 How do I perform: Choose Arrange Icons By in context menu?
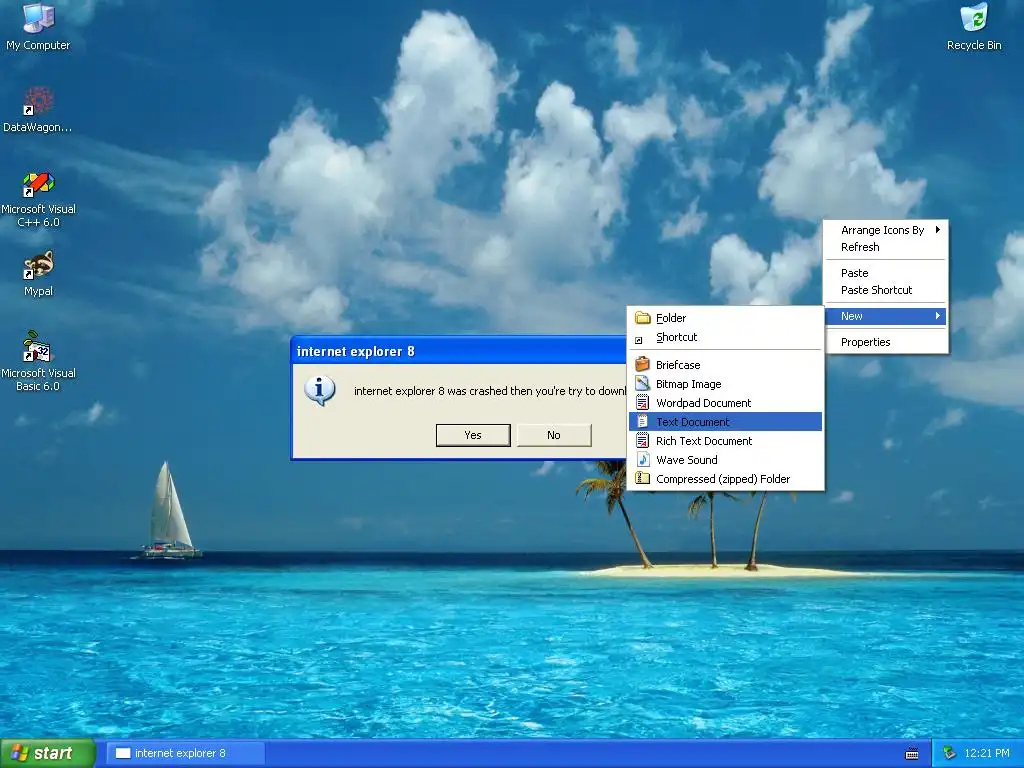[x=886, y=230]
